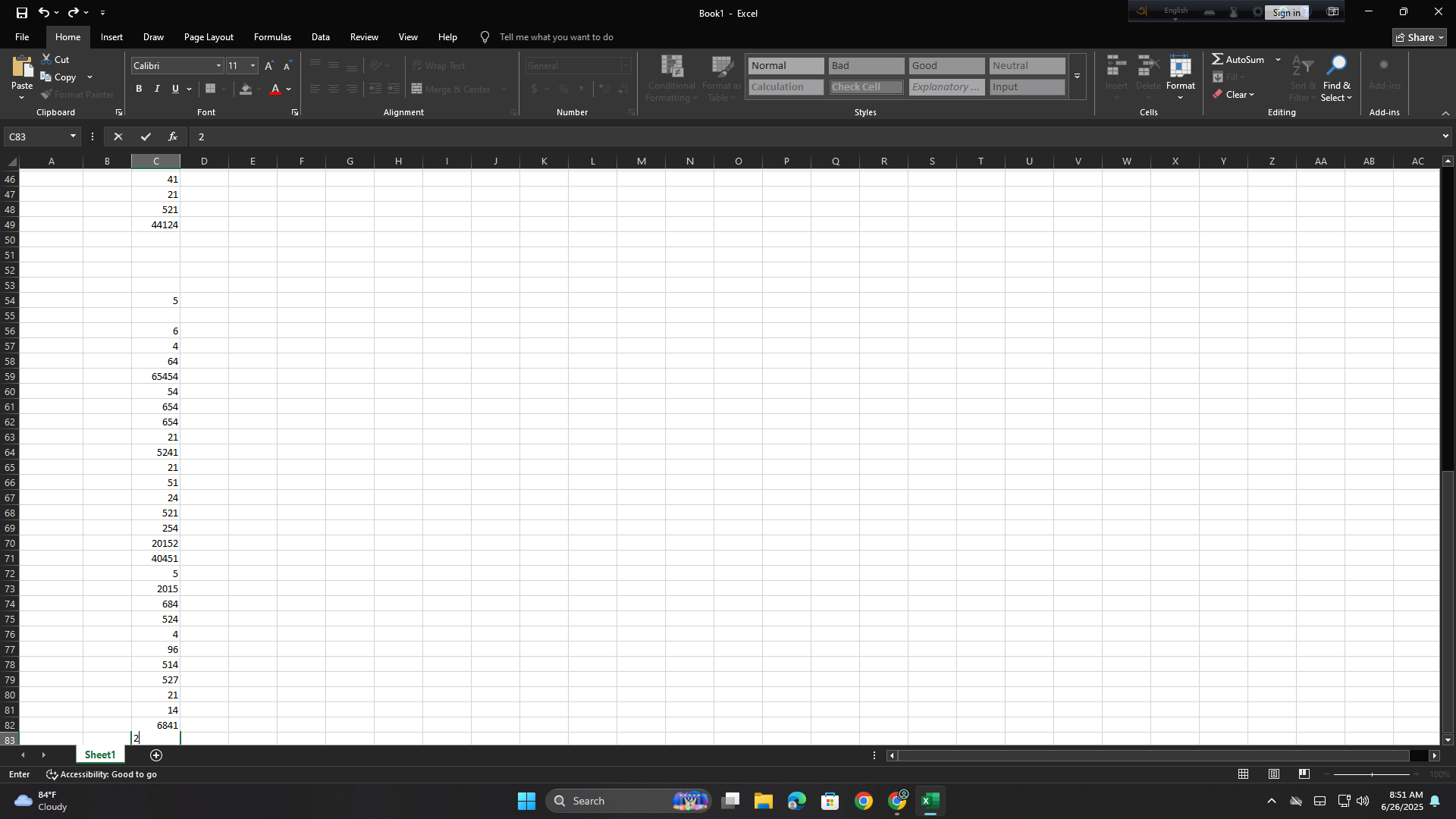Open the Customize Quick Access Toolbar dropdown
This screenshot has width=1456, height=819.
click(102, 13)
